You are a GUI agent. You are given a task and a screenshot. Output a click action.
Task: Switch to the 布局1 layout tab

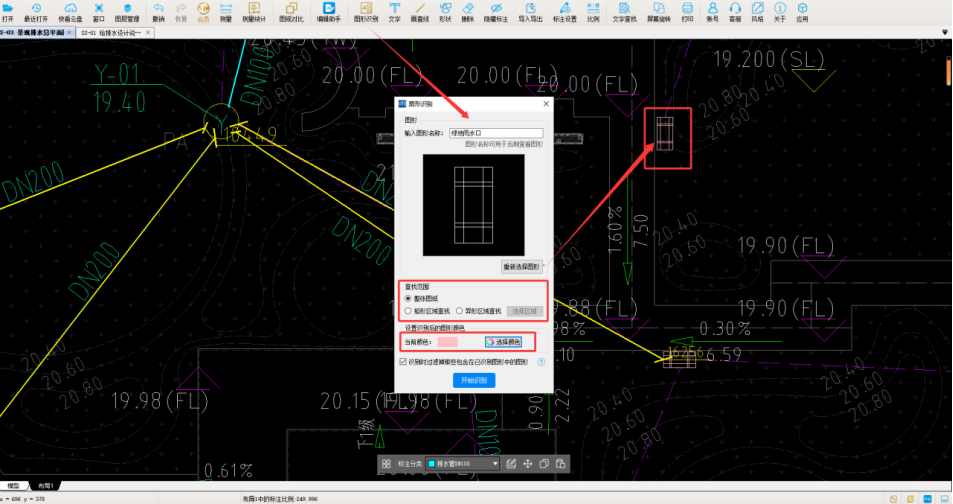46,486
